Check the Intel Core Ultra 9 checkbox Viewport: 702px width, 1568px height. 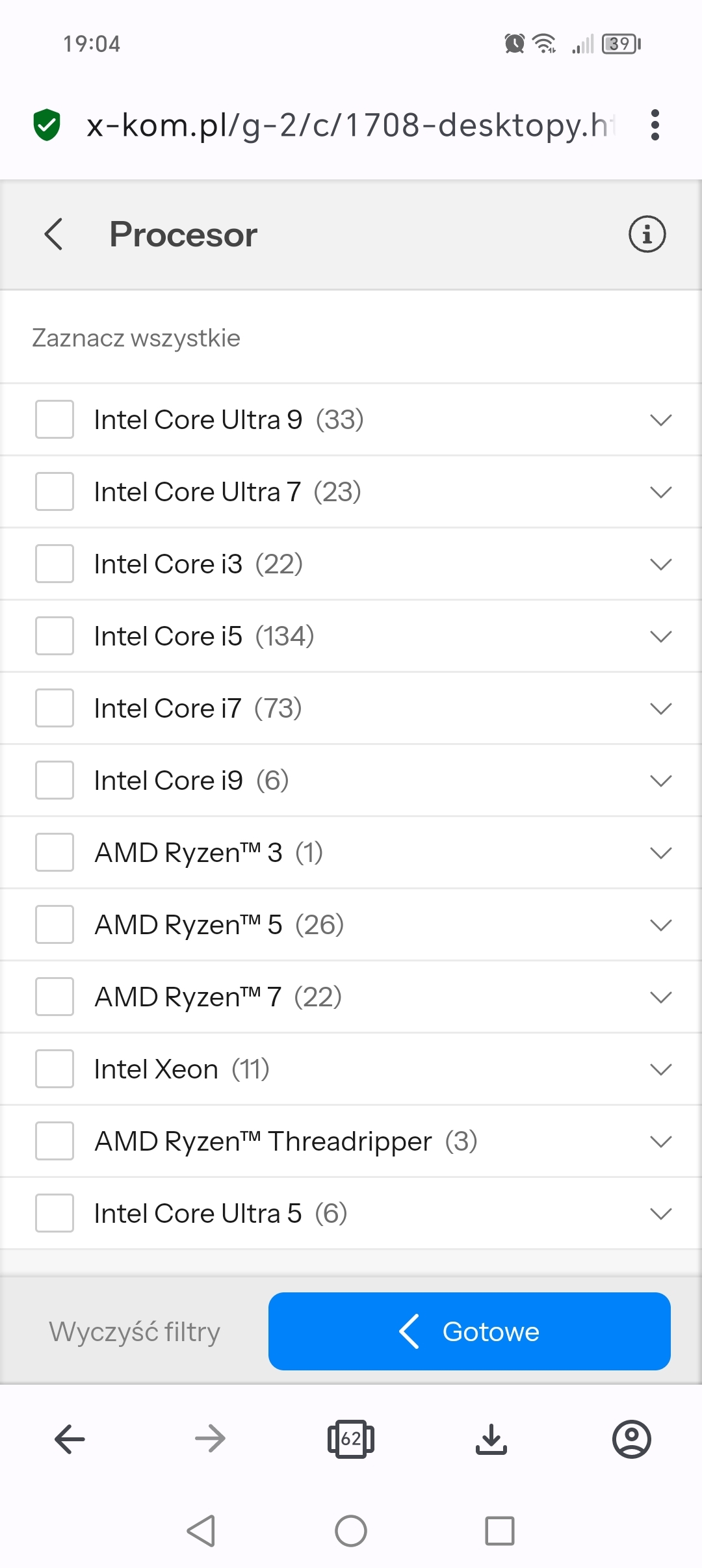[x=55, y=419]
